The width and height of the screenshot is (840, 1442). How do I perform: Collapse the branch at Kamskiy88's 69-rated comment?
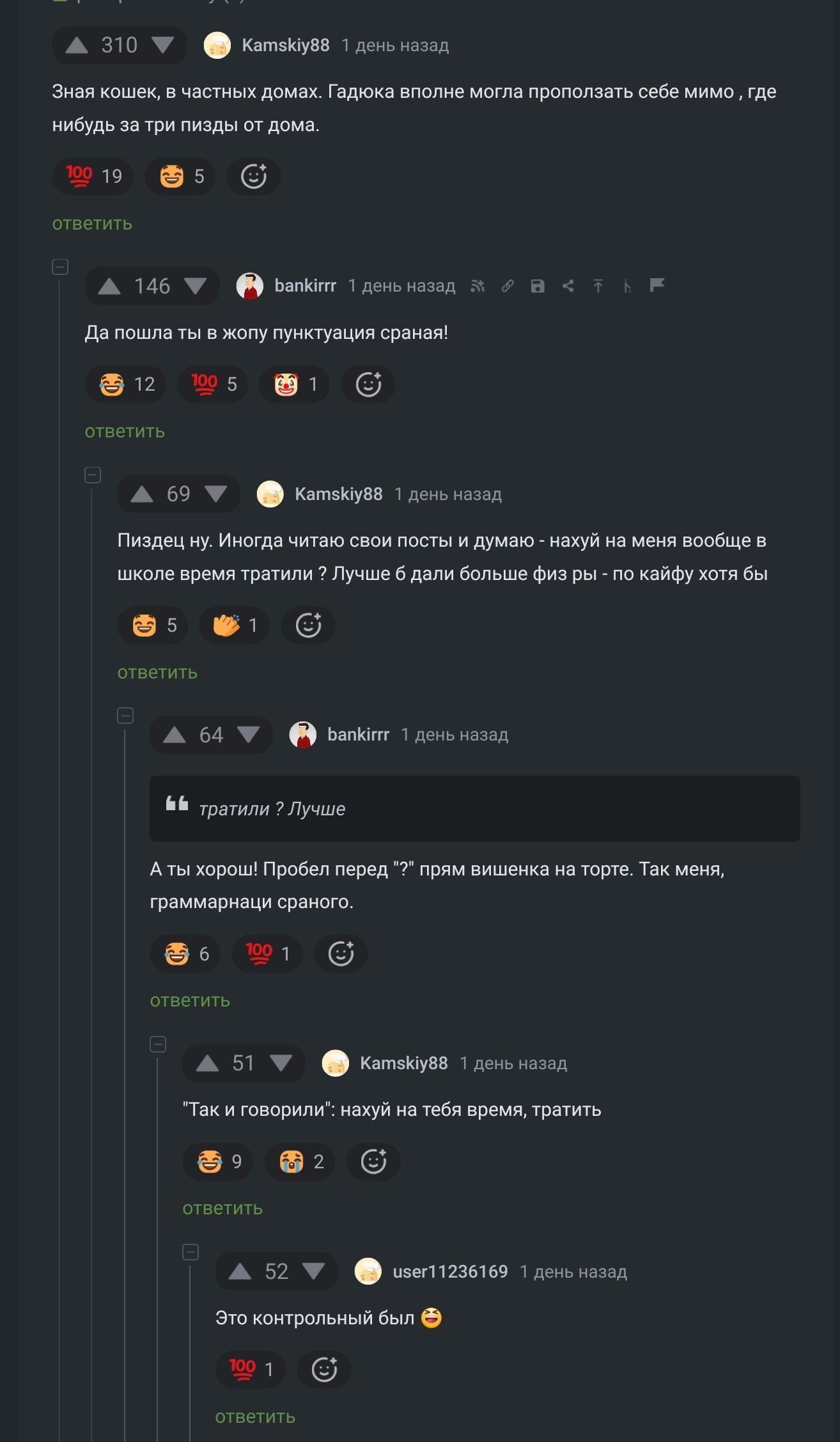93,475
